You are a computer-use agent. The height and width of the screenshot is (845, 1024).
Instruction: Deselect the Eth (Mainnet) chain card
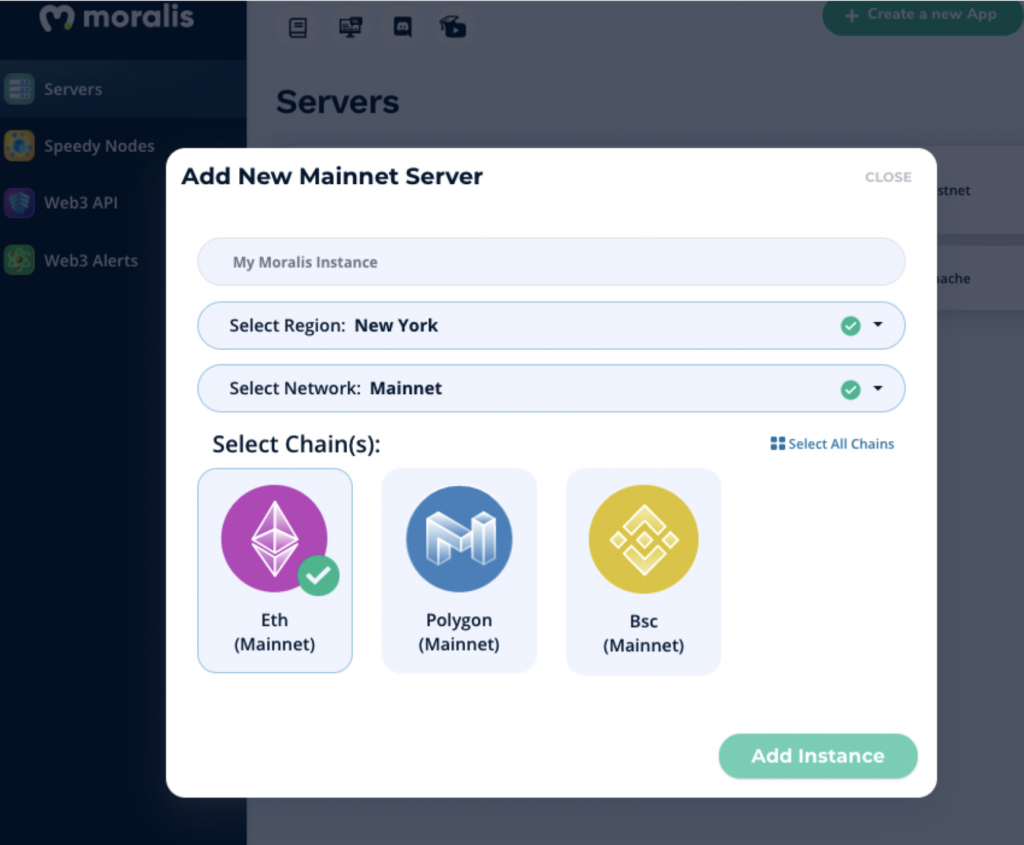[x=275, y=570]
